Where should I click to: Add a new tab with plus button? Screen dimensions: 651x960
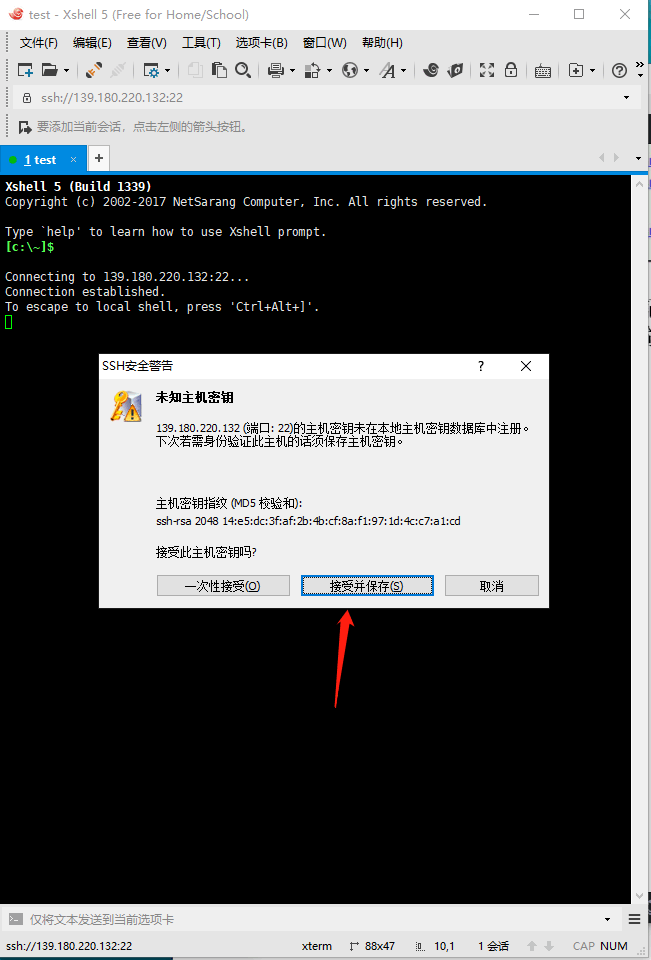[x=99, y=159]
